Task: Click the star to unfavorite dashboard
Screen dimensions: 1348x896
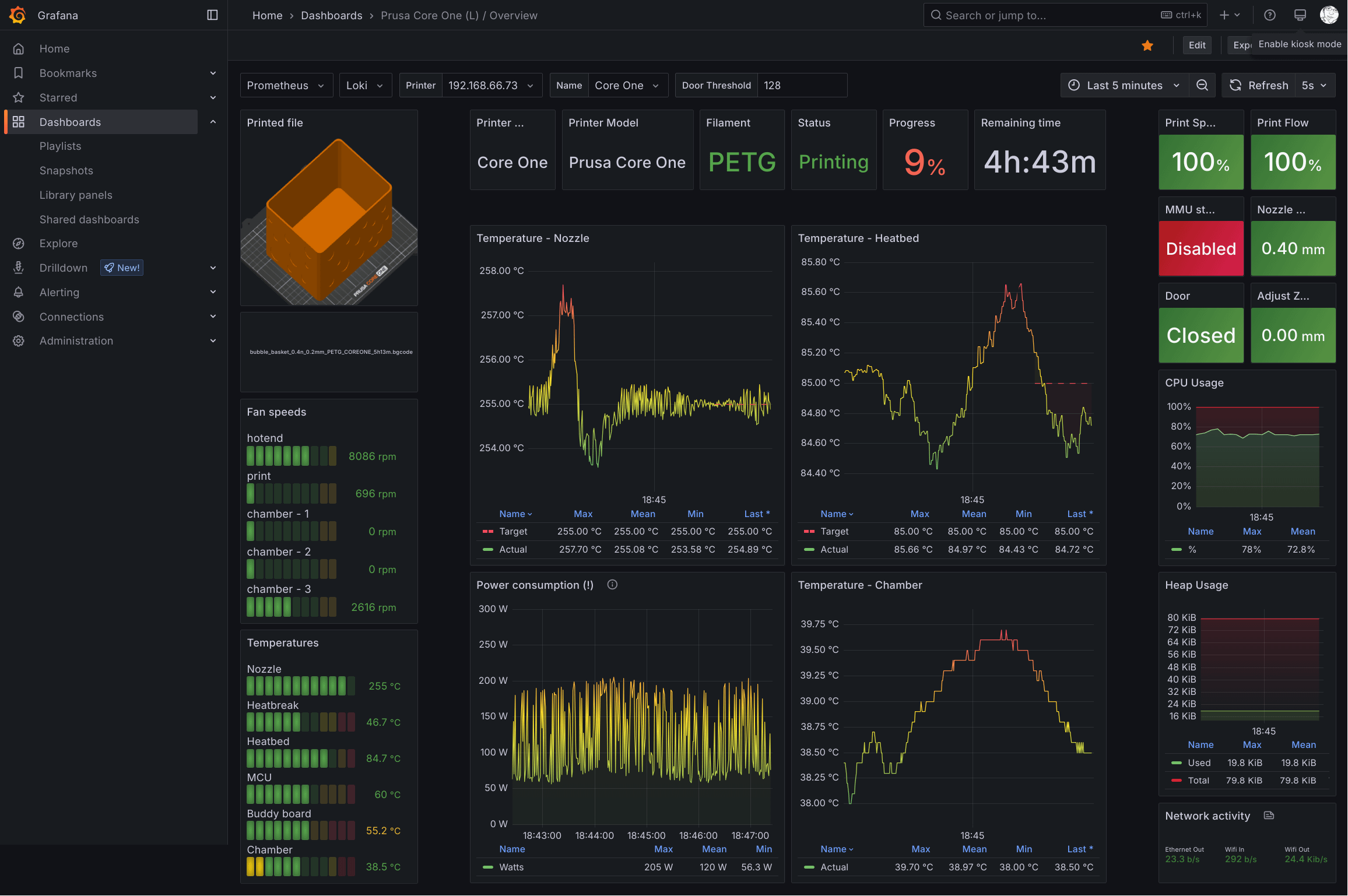Action: (x=1147, y=45)
